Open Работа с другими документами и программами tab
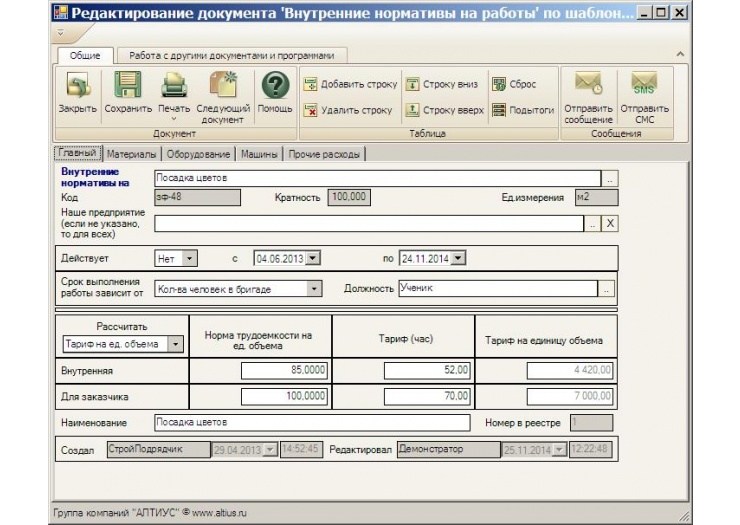Viewport: 740px width, 525px height. point(232,56)
